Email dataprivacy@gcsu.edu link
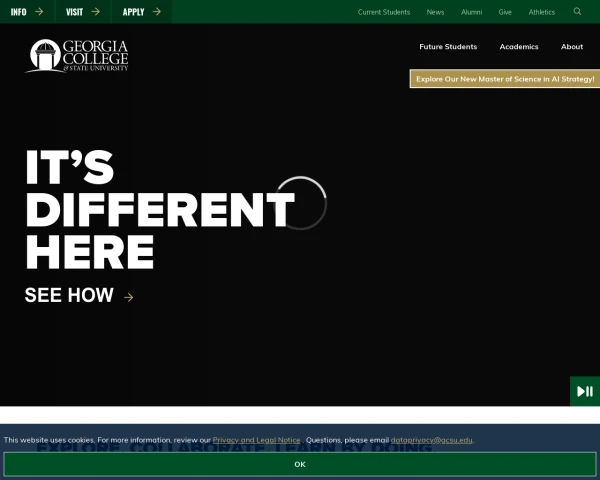Image resolution: width=600 pixels, height=480 pixels. point(431,440)
